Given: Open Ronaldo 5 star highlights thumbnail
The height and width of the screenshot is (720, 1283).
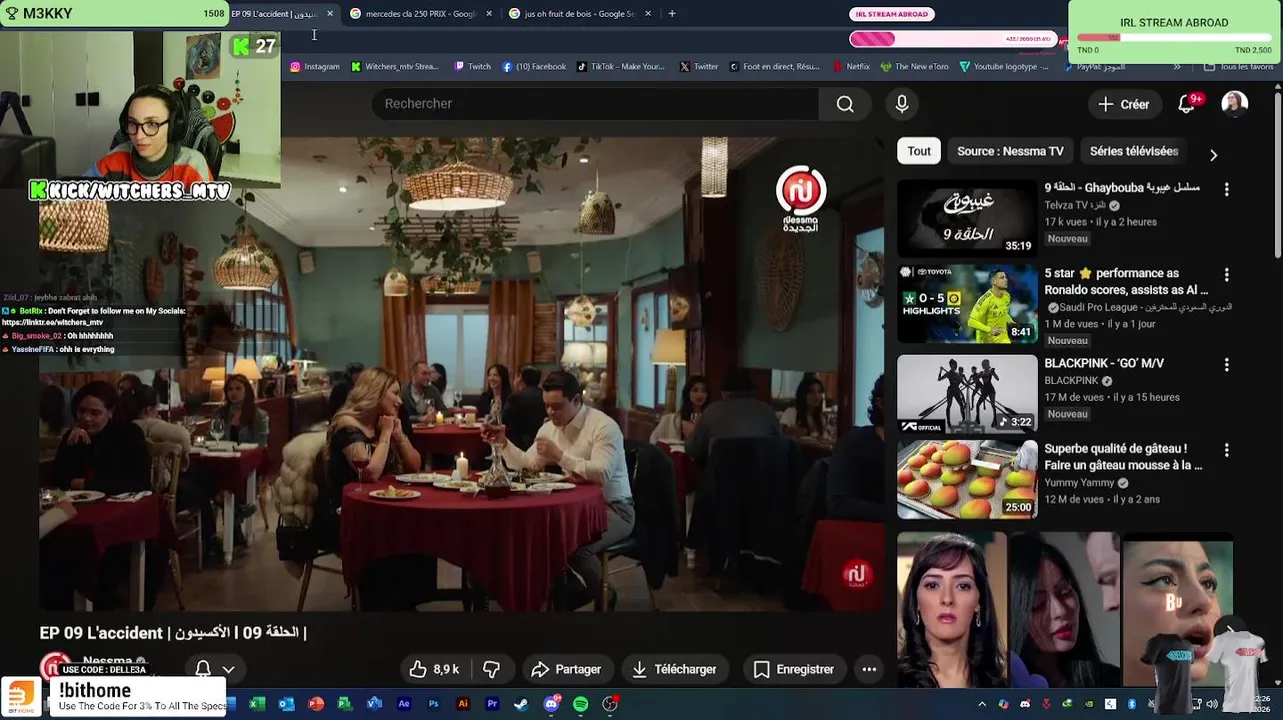Looking at the screenshot, I should pos(967,305).
